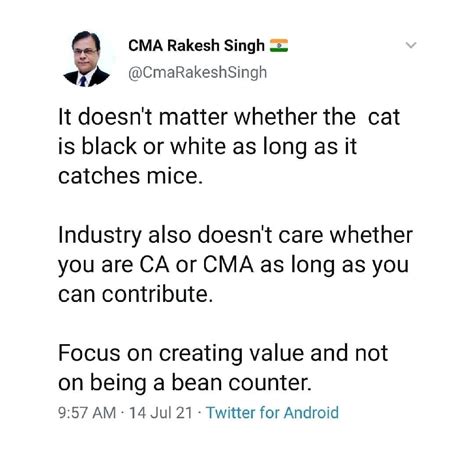Click the word "Android" in the source label

coord(311,413)
